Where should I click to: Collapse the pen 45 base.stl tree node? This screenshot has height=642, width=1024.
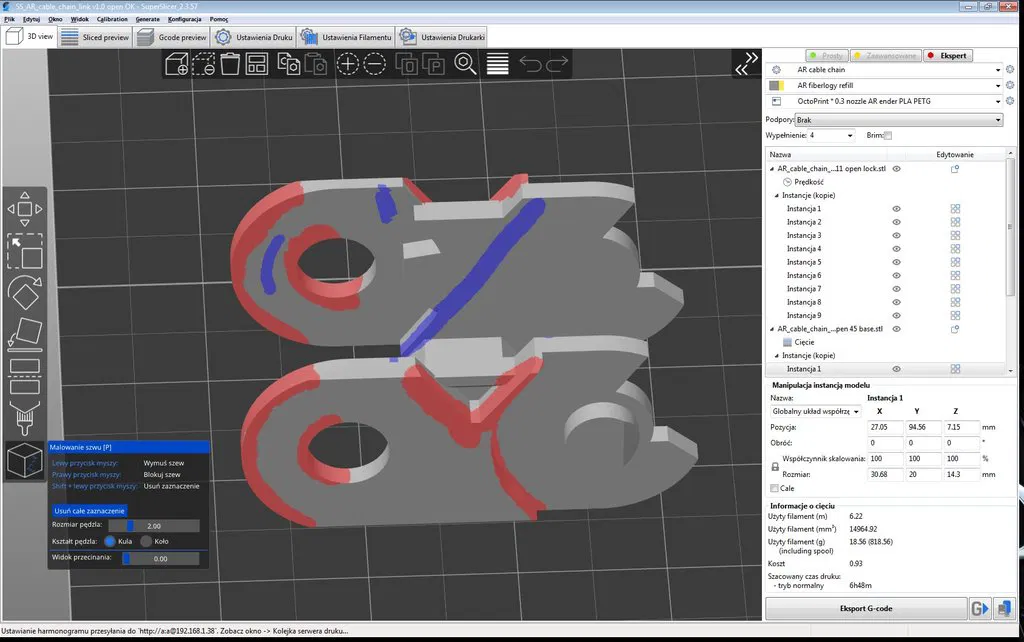(x=772, y=329)
